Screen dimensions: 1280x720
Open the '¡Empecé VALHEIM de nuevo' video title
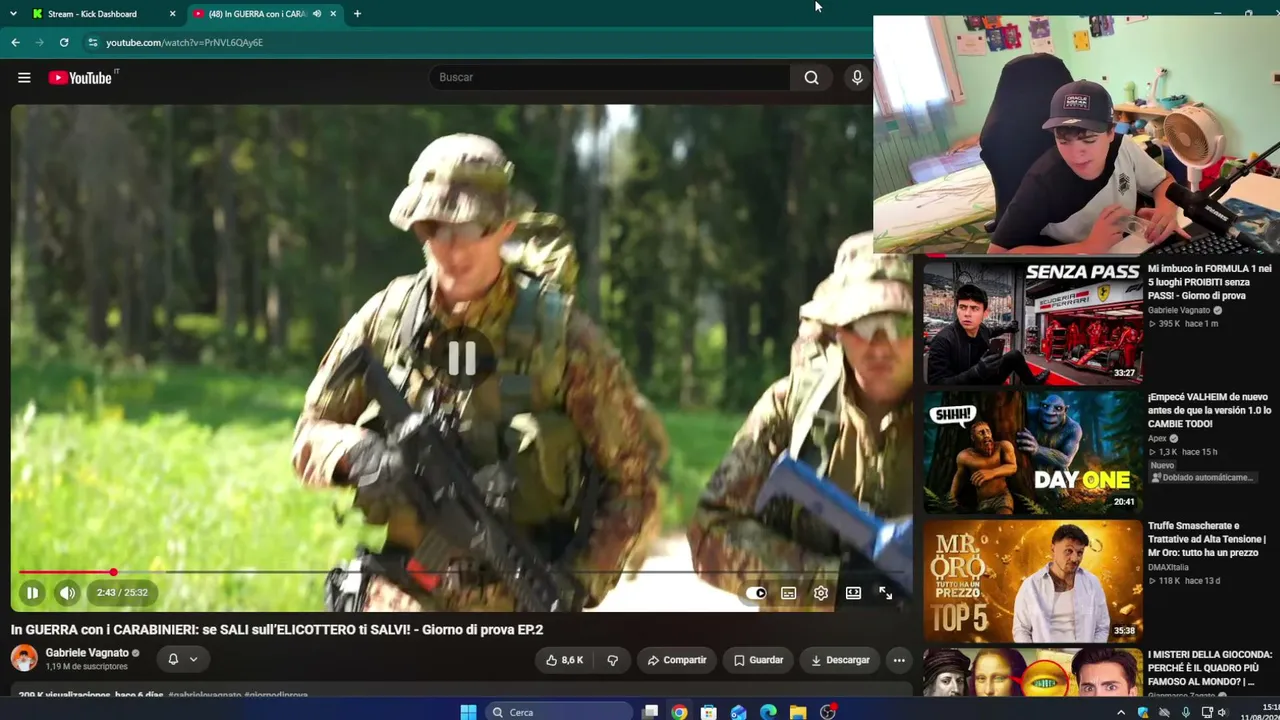point(1210,410)
